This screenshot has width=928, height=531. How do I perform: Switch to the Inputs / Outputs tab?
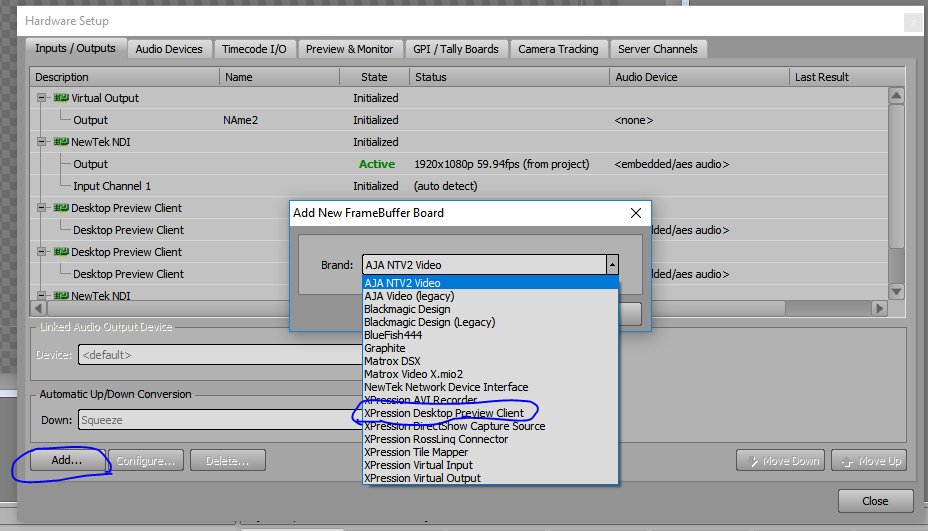click(x=75, y=49)
